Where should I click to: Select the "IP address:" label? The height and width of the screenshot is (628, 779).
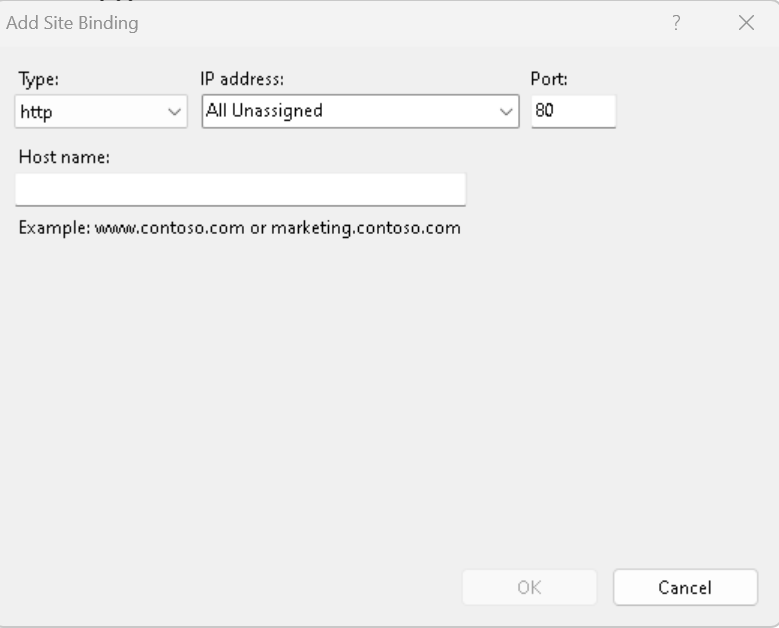pyautogui.click(x=244, y=80)
